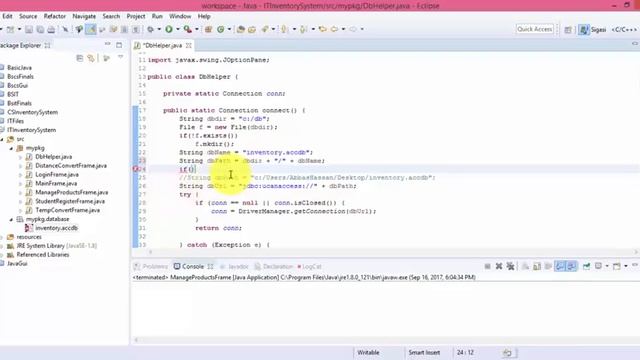Collapse the src folder node
Screen dimensions: 640x360
click(2, 139)
